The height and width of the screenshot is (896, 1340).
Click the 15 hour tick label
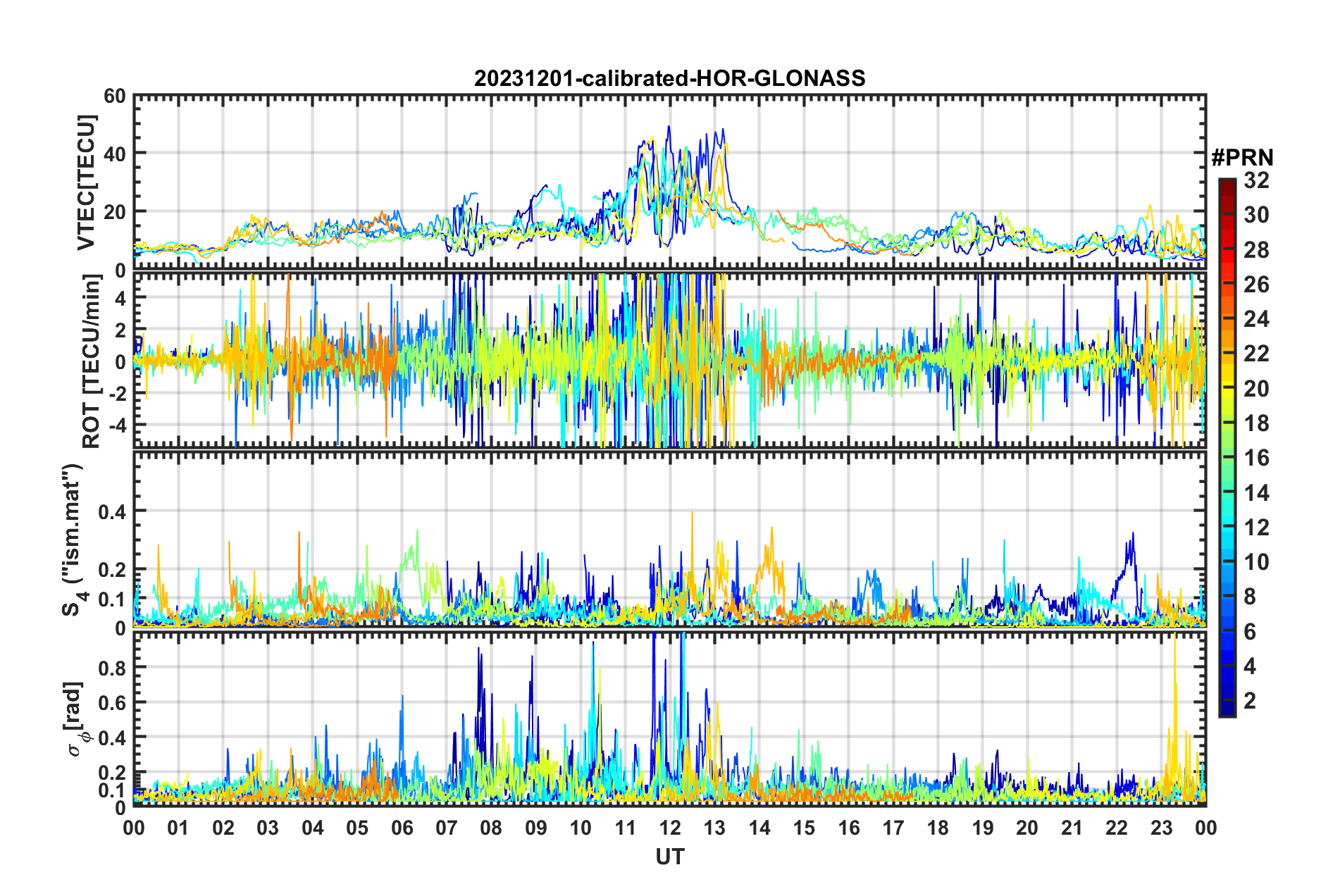804,828
